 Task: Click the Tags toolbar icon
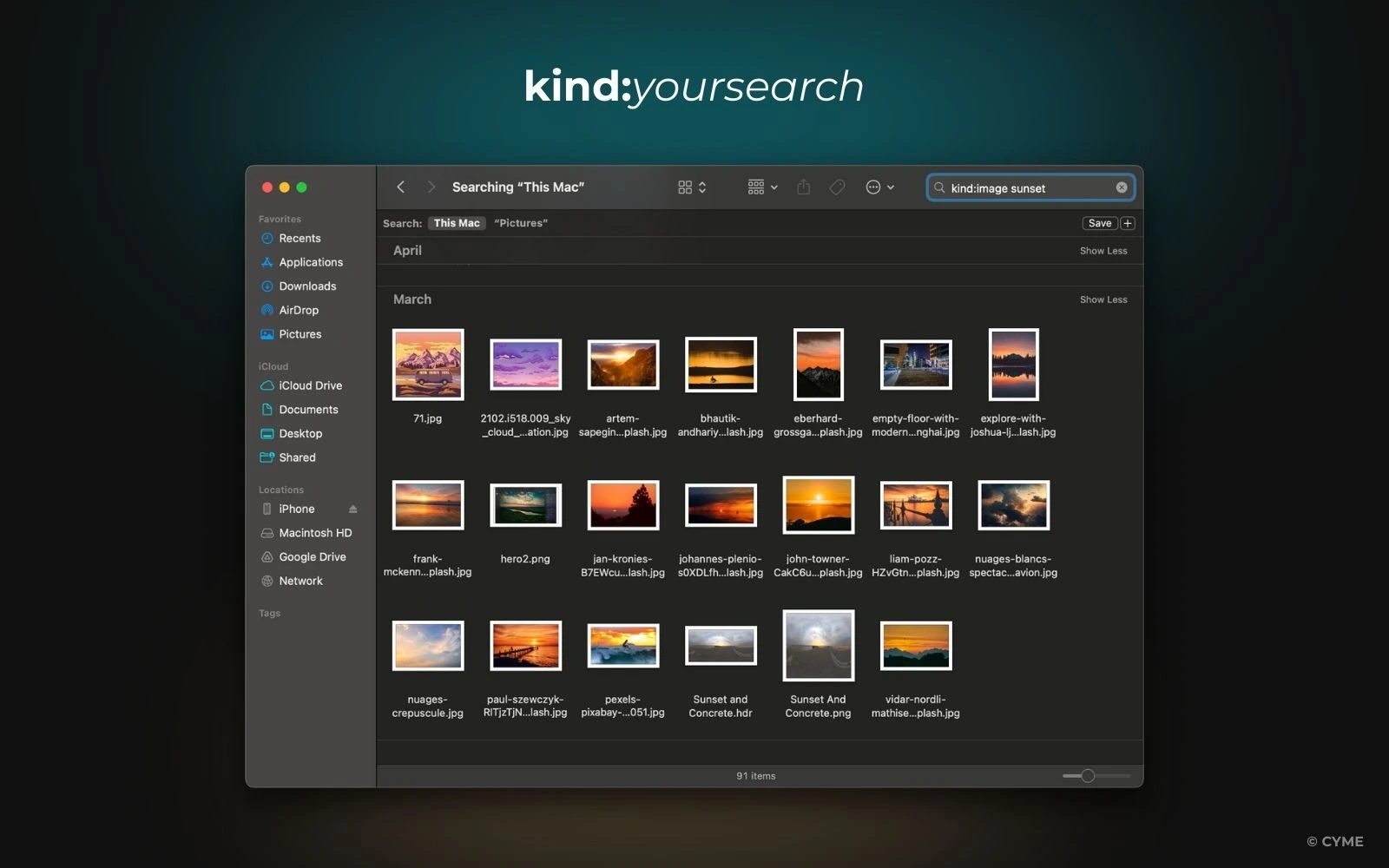837,187
